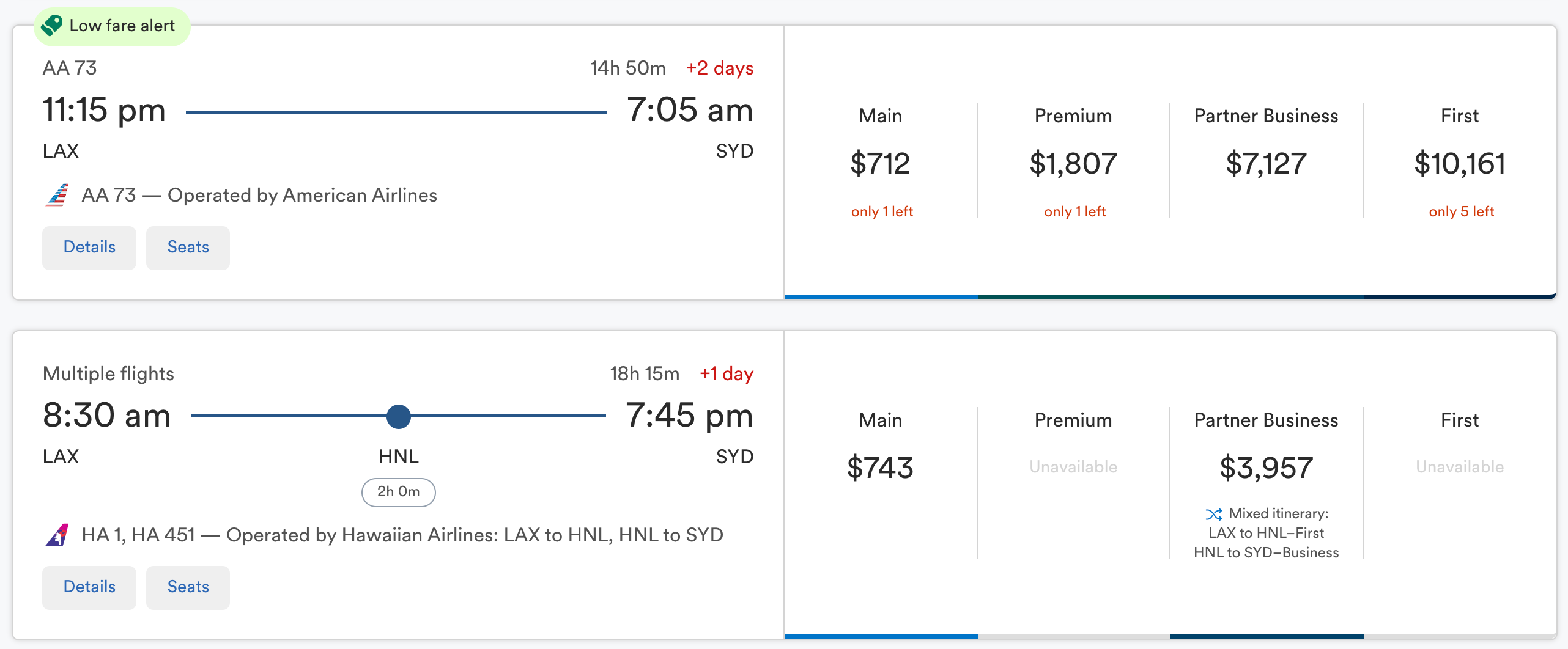Click the 2h 0m layover badge
1568x649 pixels.
[x=399, y=492]
